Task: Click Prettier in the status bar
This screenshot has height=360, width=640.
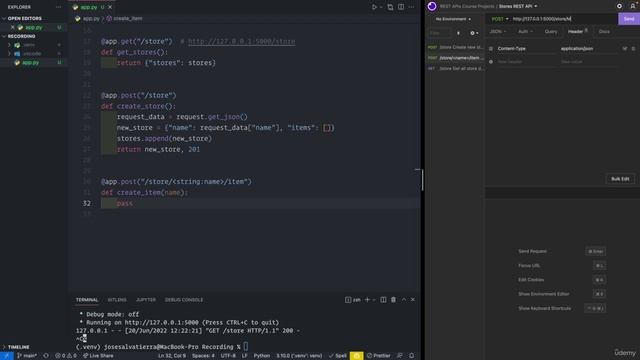Action: click(378, 356)
